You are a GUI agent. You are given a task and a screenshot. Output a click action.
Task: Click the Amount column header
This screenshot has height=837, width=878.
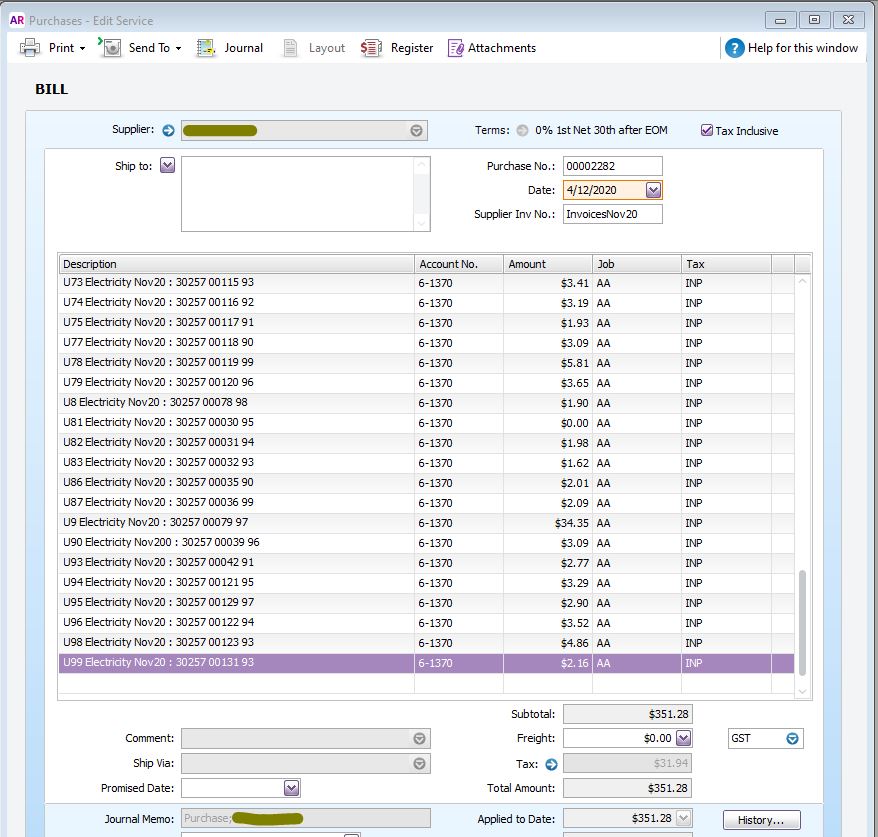click(x=548, y=264)
